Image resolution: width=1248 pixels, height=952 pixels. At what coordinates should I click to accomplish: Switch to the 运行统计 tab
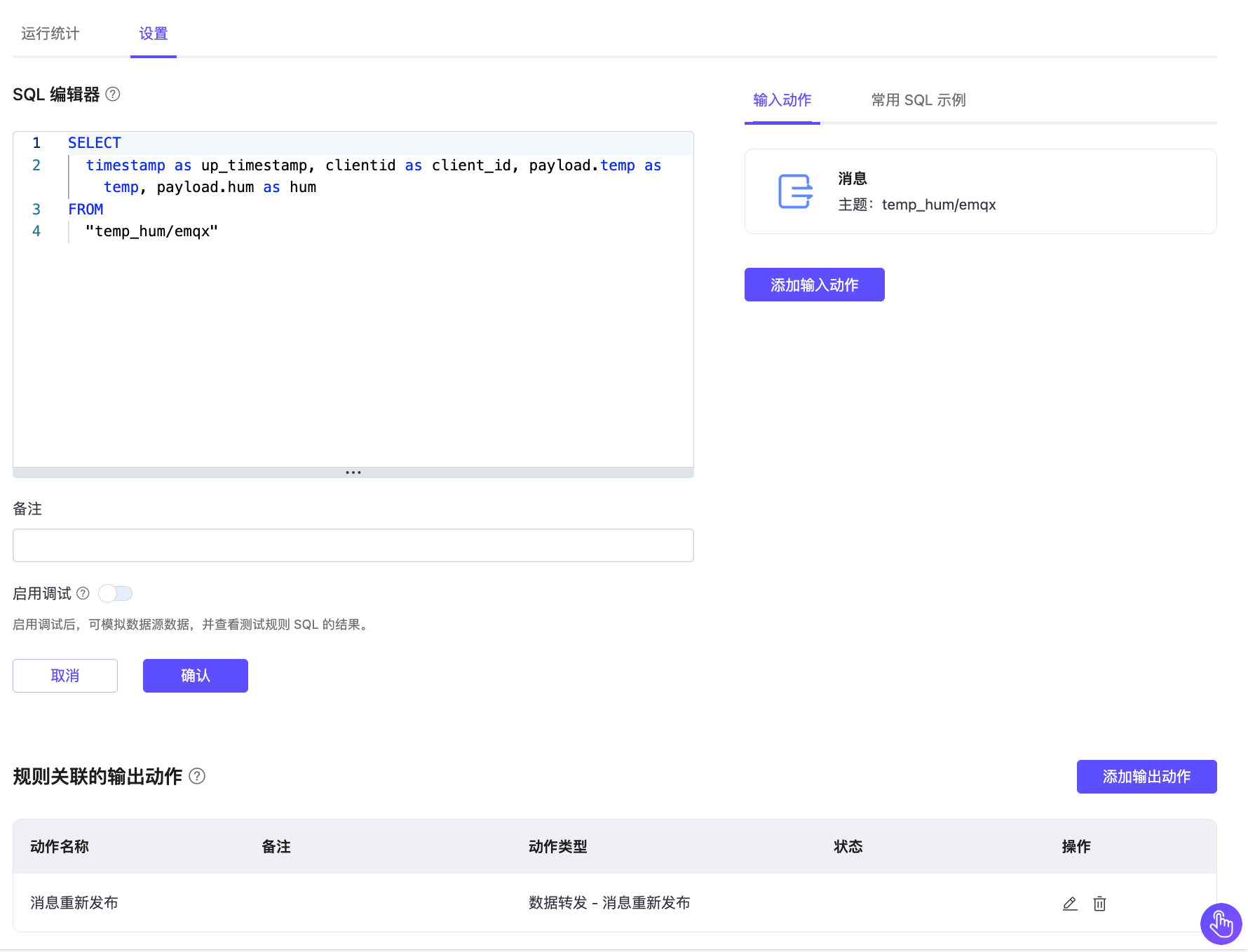click(50, 34)
